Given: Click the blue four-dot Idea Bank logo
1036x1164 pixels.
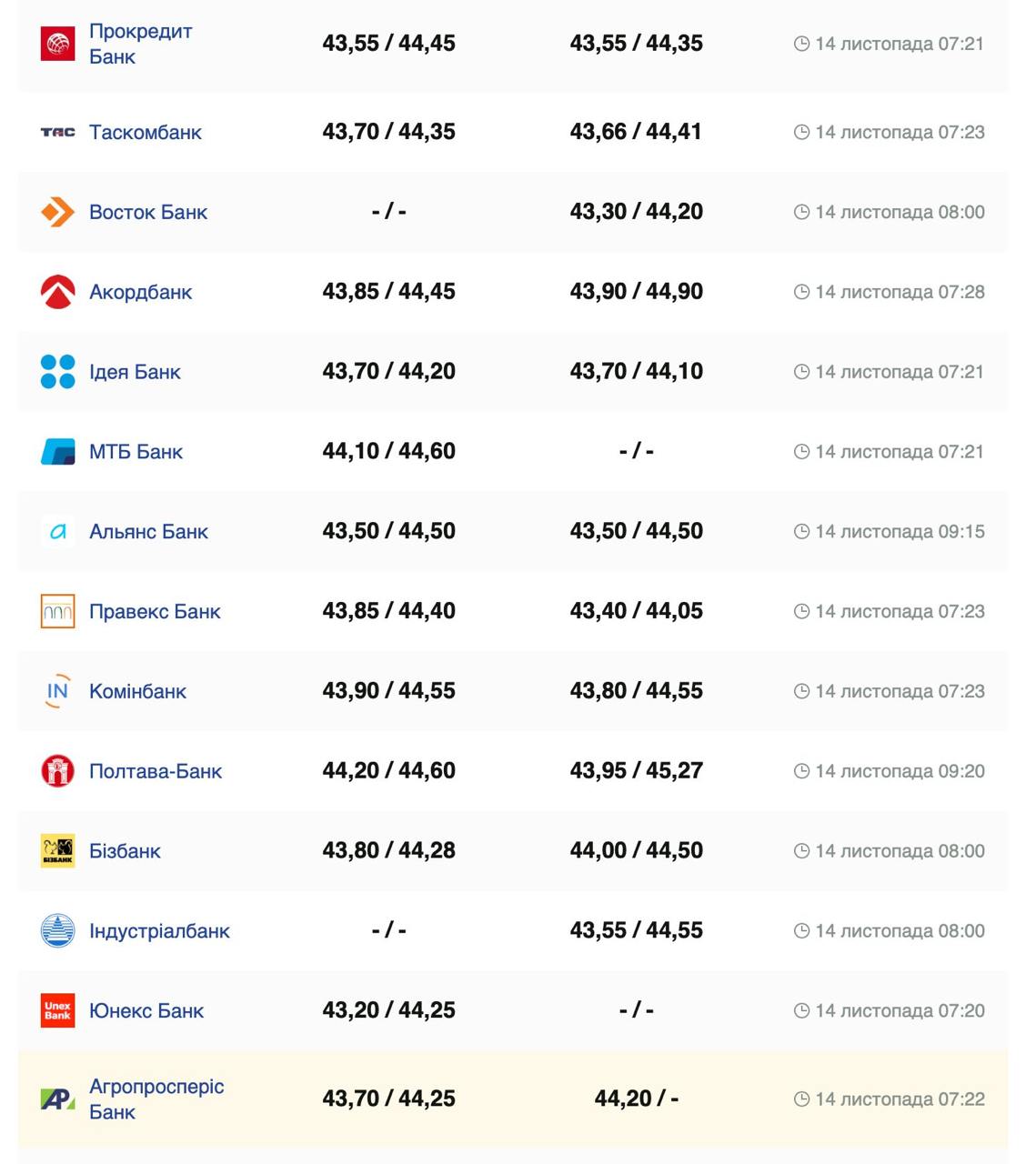Looking at the screenshot, I should (57, 372).
